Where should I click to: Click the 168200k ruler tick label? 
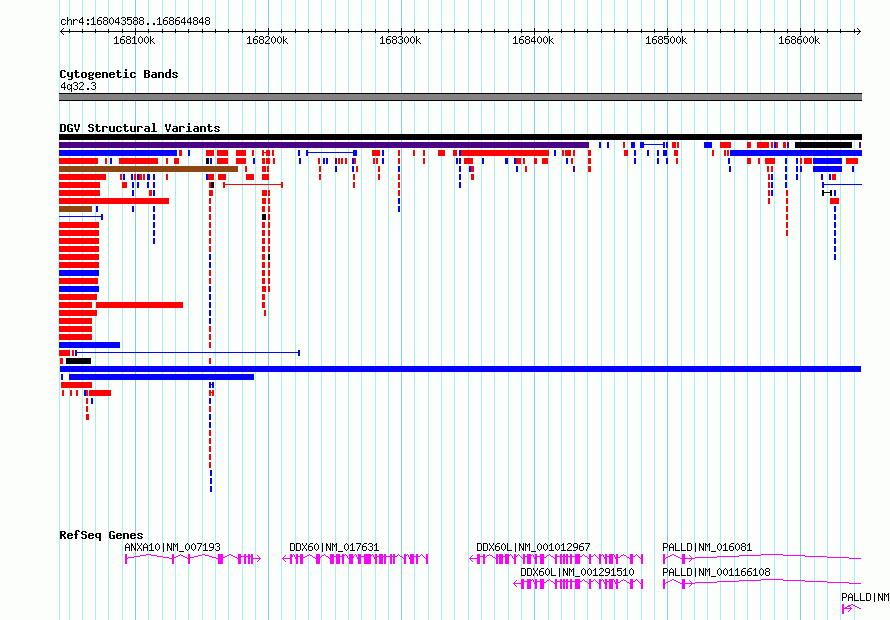(x=267, y=40)
